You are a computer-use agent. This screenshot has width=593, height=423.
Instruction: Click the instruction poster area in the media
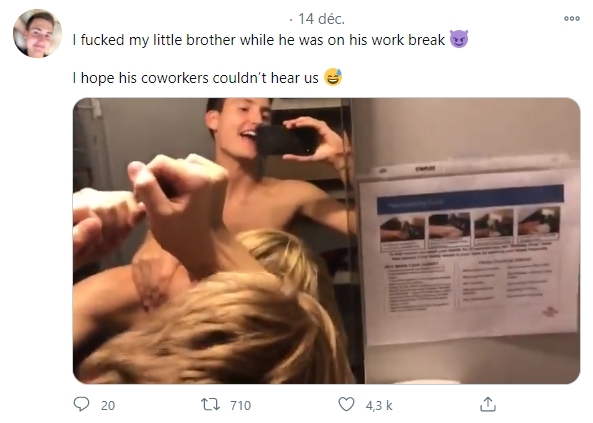(x=469, y=253)
